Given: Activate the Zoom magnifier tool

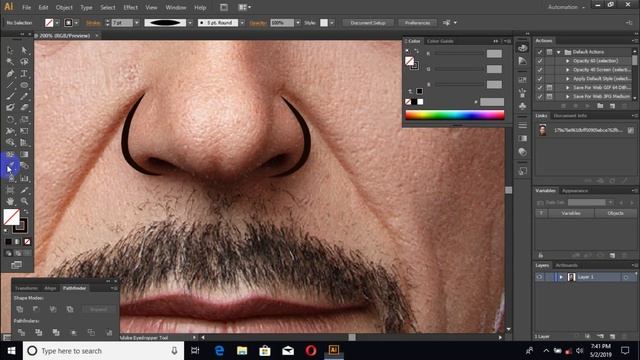Looking at the screenshot, I should [x=24, y=201].
